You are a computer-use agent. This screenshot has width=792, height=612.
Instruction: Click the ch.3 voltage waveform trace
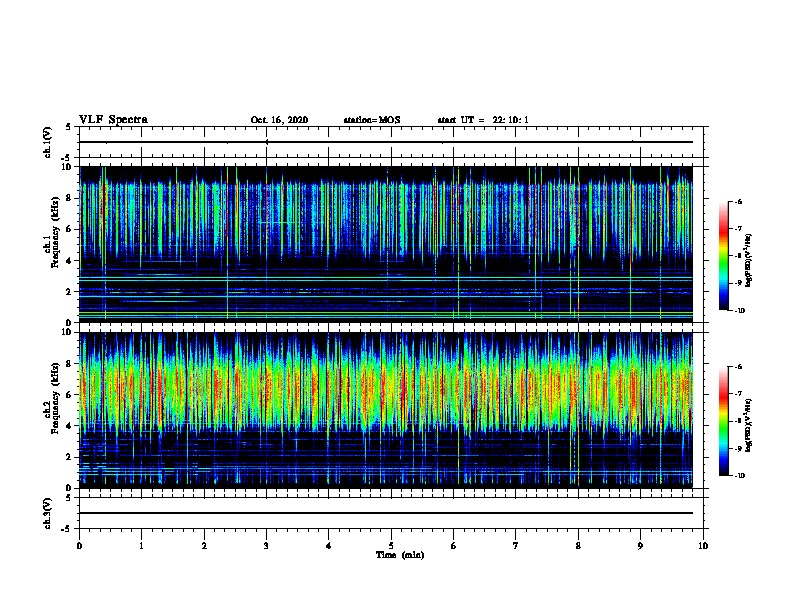click(386, 513)
